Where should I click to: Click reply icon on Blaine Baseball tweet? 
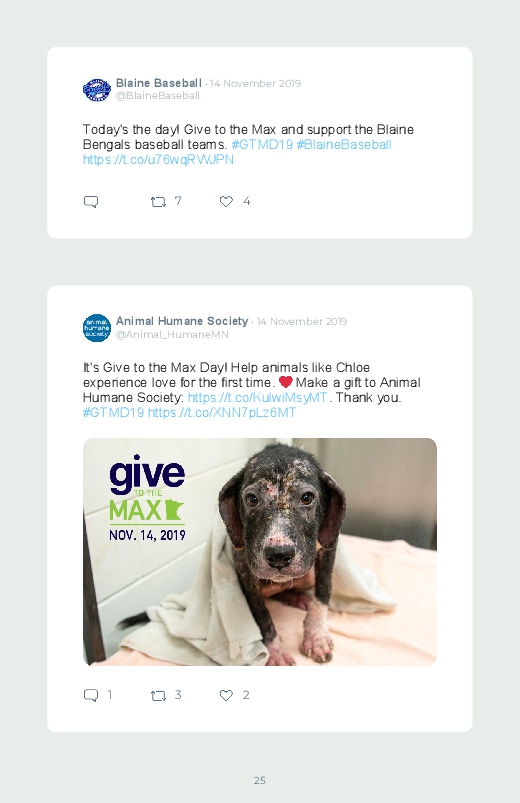point(91,201)
